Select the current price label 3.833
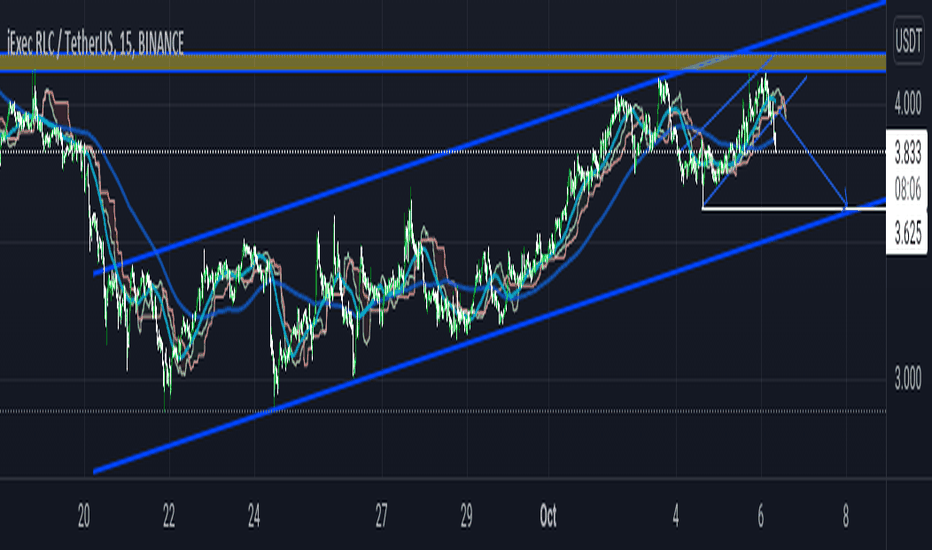 [x=908, y=153]
